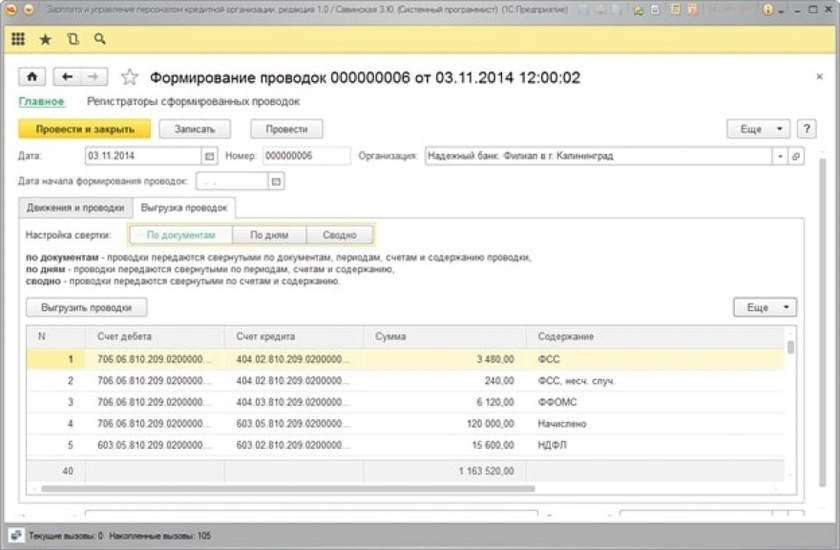Expand the Организация dropdown arrow
This screenshot has width=840, height=550.
(780, 156)
